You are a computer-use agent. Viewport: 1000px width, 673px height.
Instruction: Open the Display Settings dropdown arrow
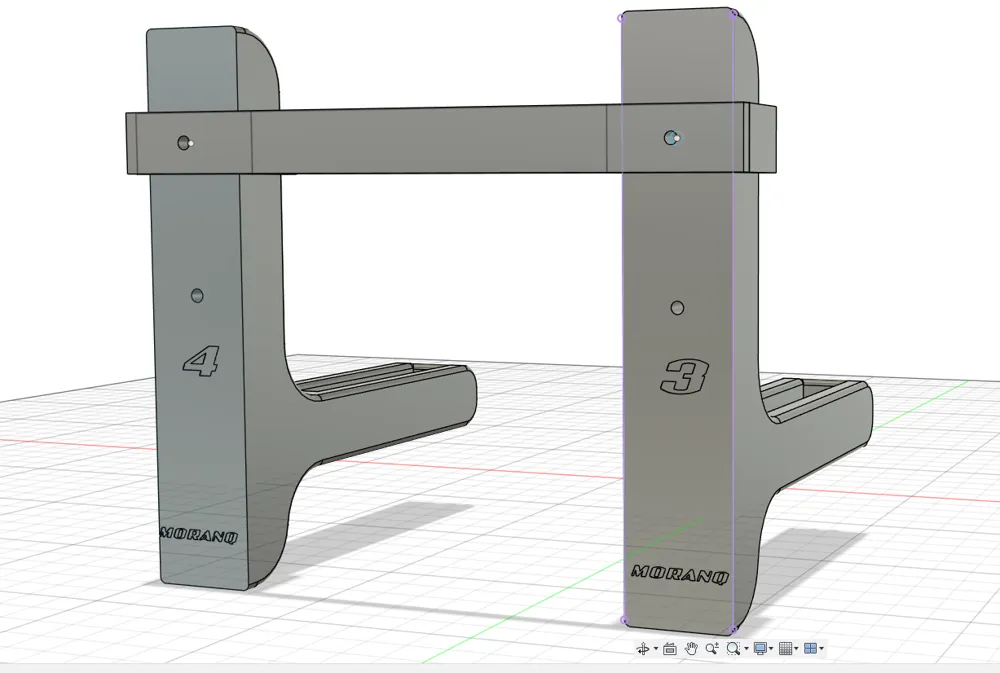pyautogui.click(x=772, y=648)
